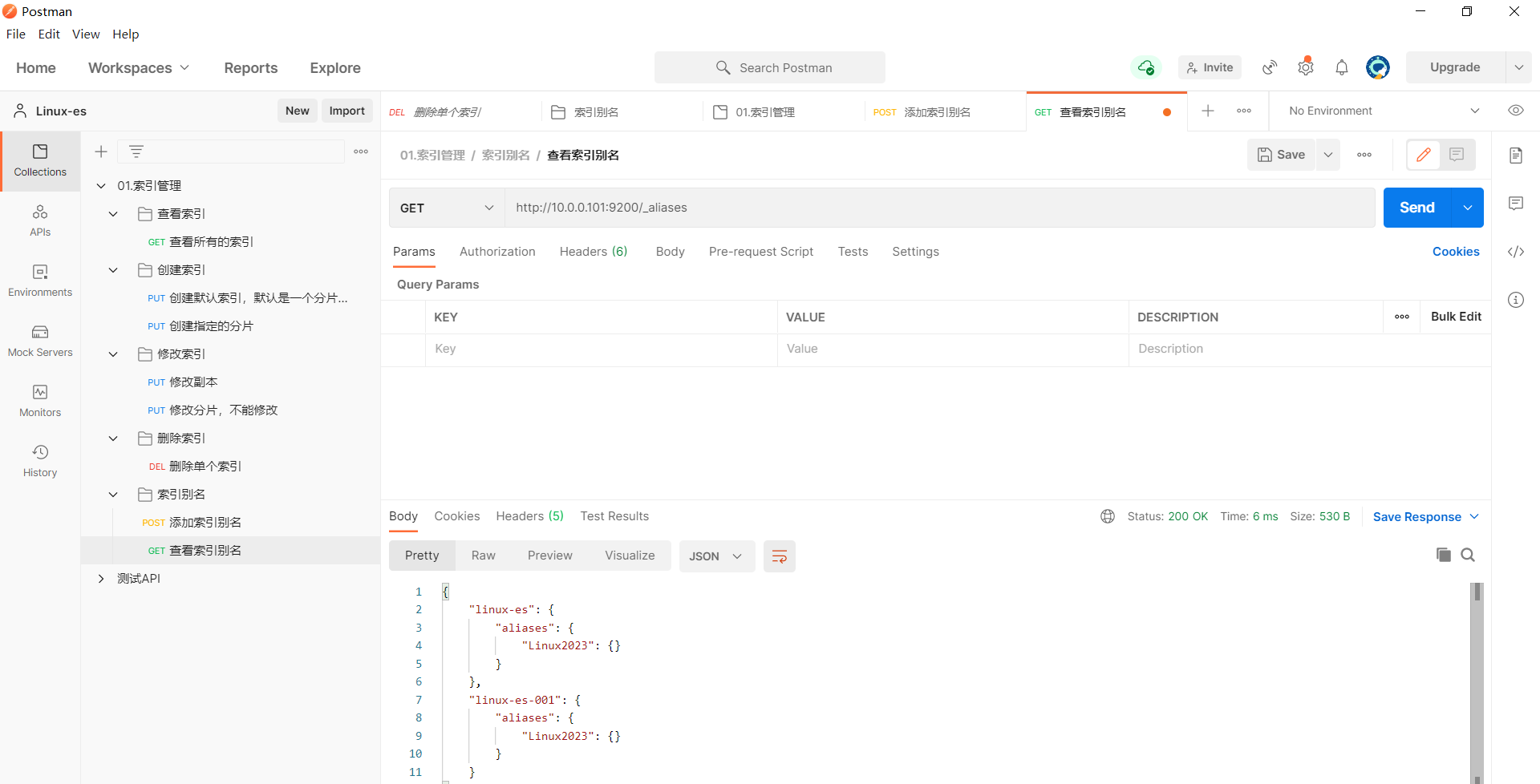Send the request
The width and height of the screenshot is (1540, 784).
1417,208
